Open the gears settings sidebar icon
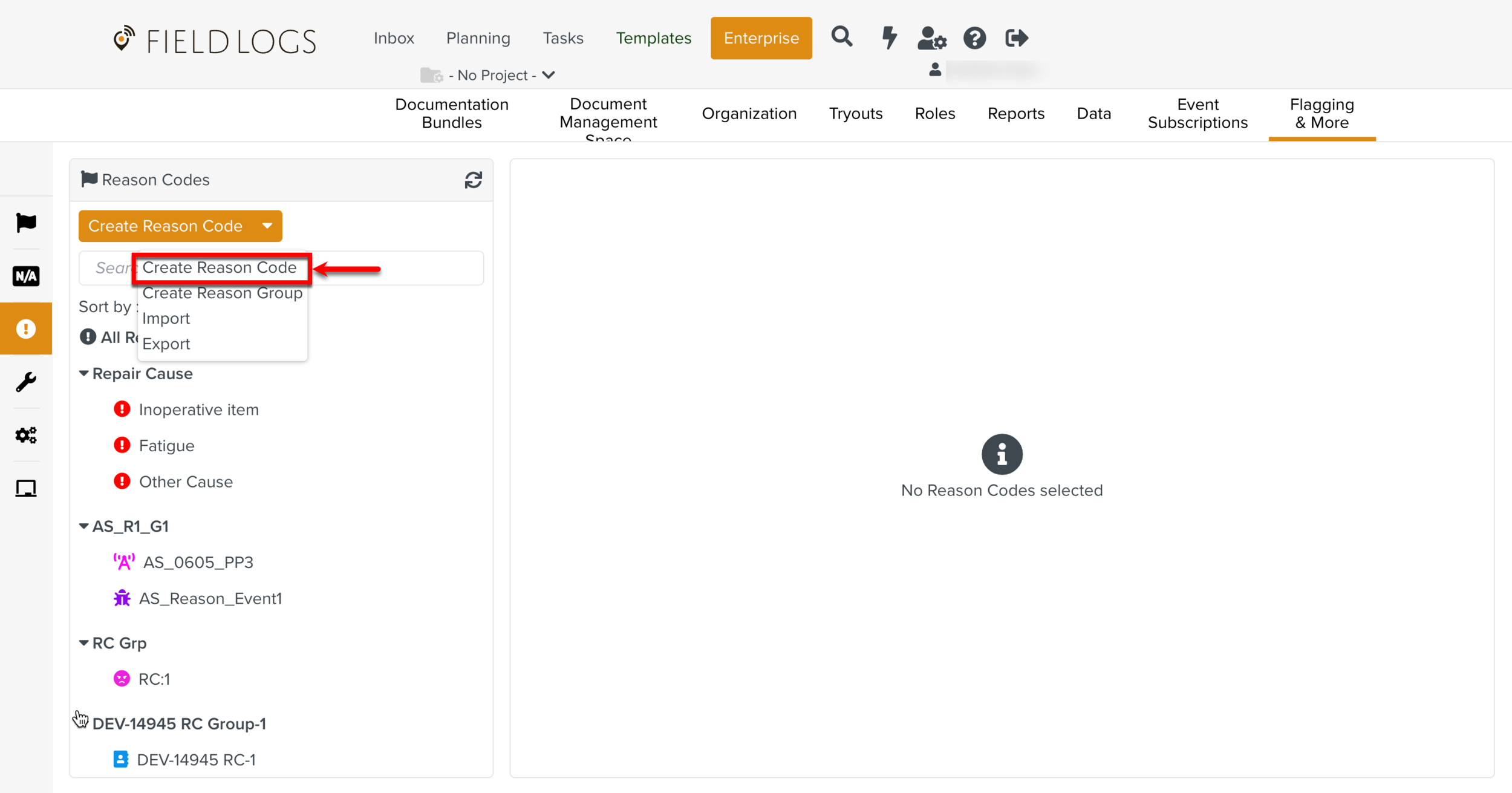The image size is (1512, 793). 26,435
